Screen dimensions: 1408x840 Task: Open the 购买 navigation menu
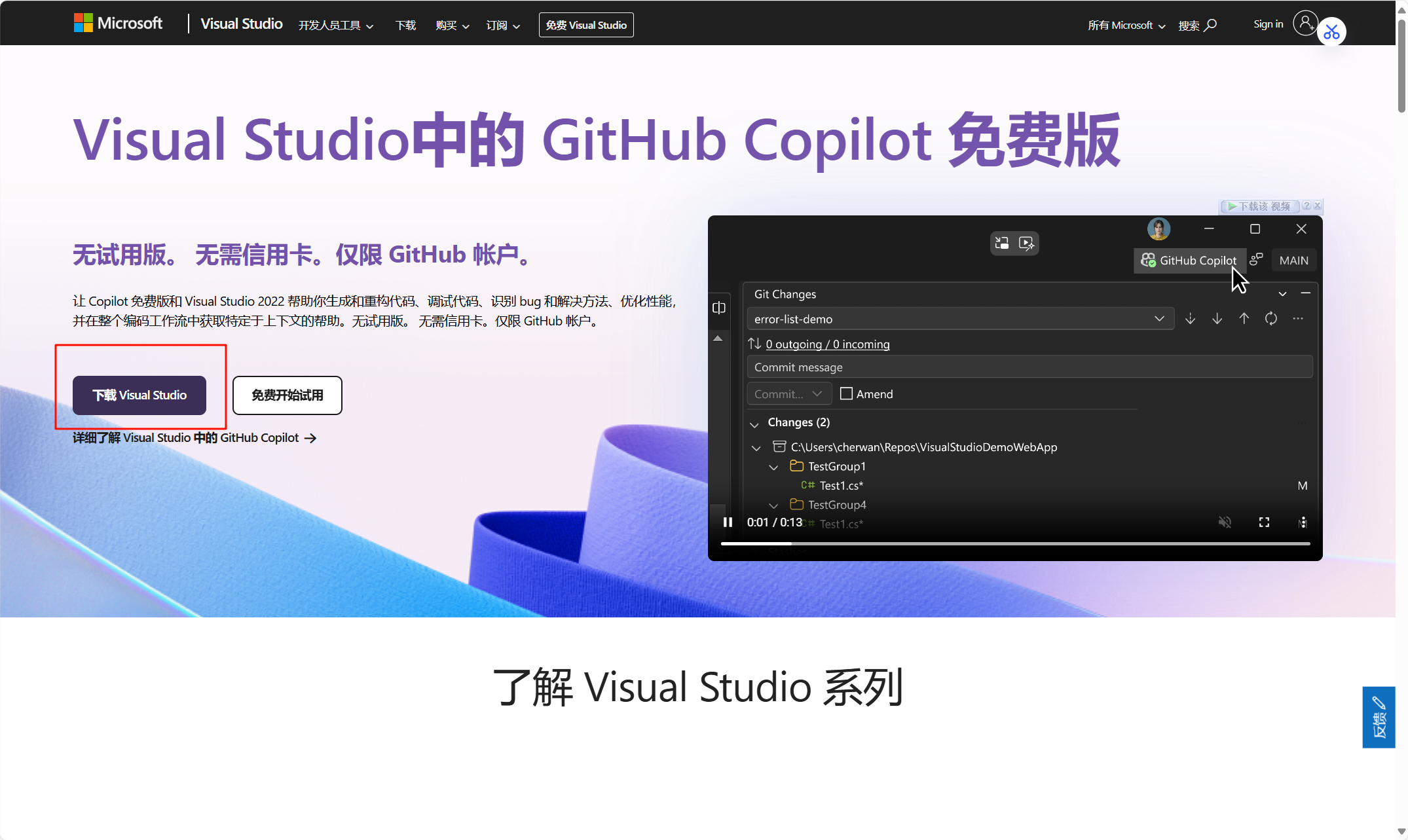pos(452,26)
